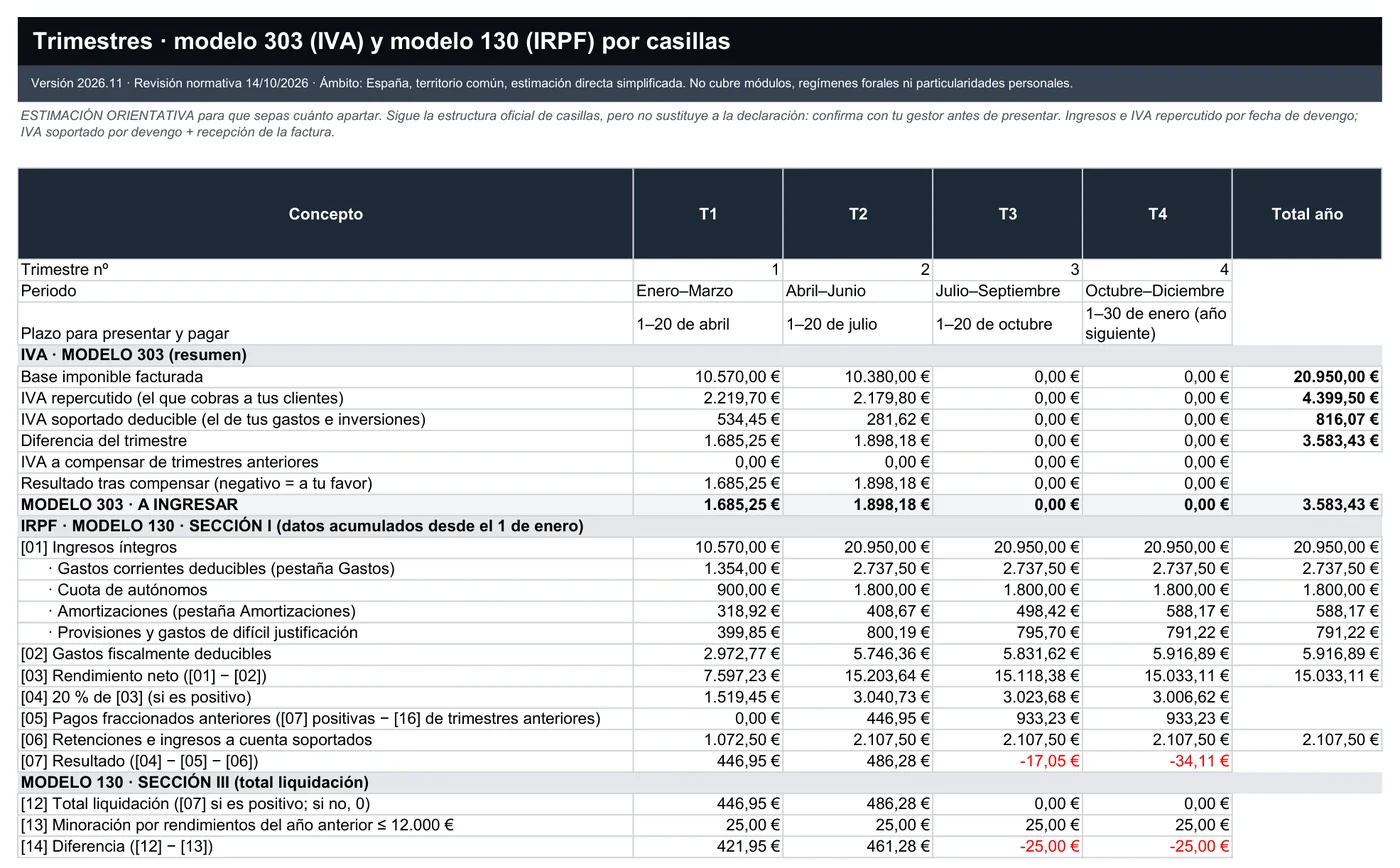Click the IVA soportado T2 value 281,62 €

[x=858, y=419]
